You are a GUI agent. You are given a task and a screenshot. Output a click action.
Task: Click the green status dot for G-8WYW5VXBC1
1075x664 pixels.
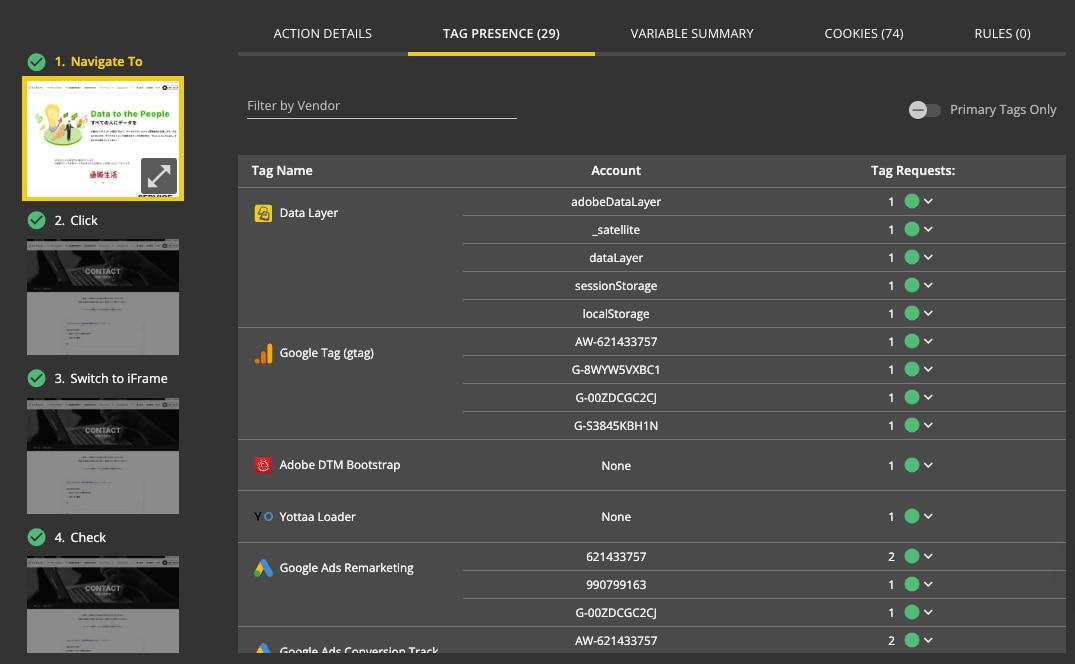point(912,369)
